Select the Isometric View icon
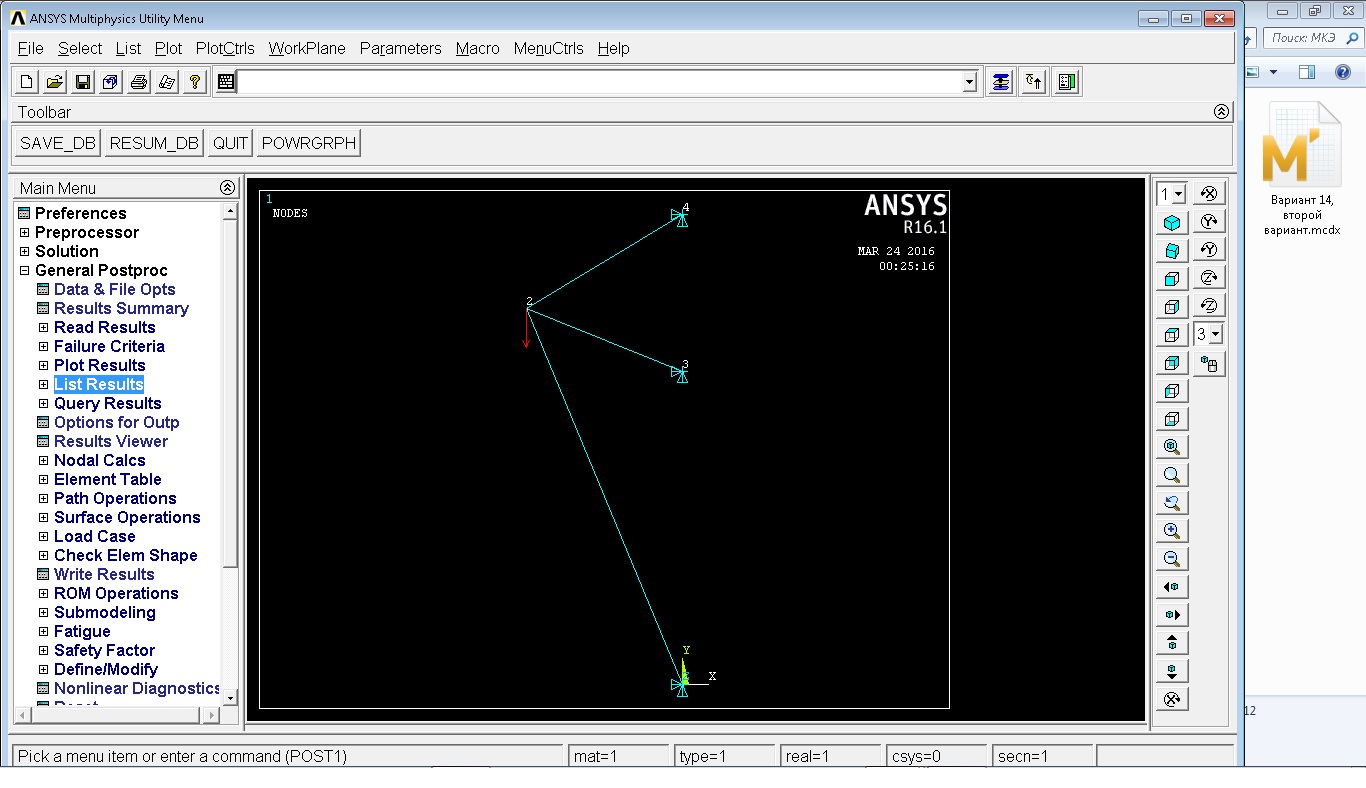Viewport: 1366px width, 788px height. coord(1171,222)
